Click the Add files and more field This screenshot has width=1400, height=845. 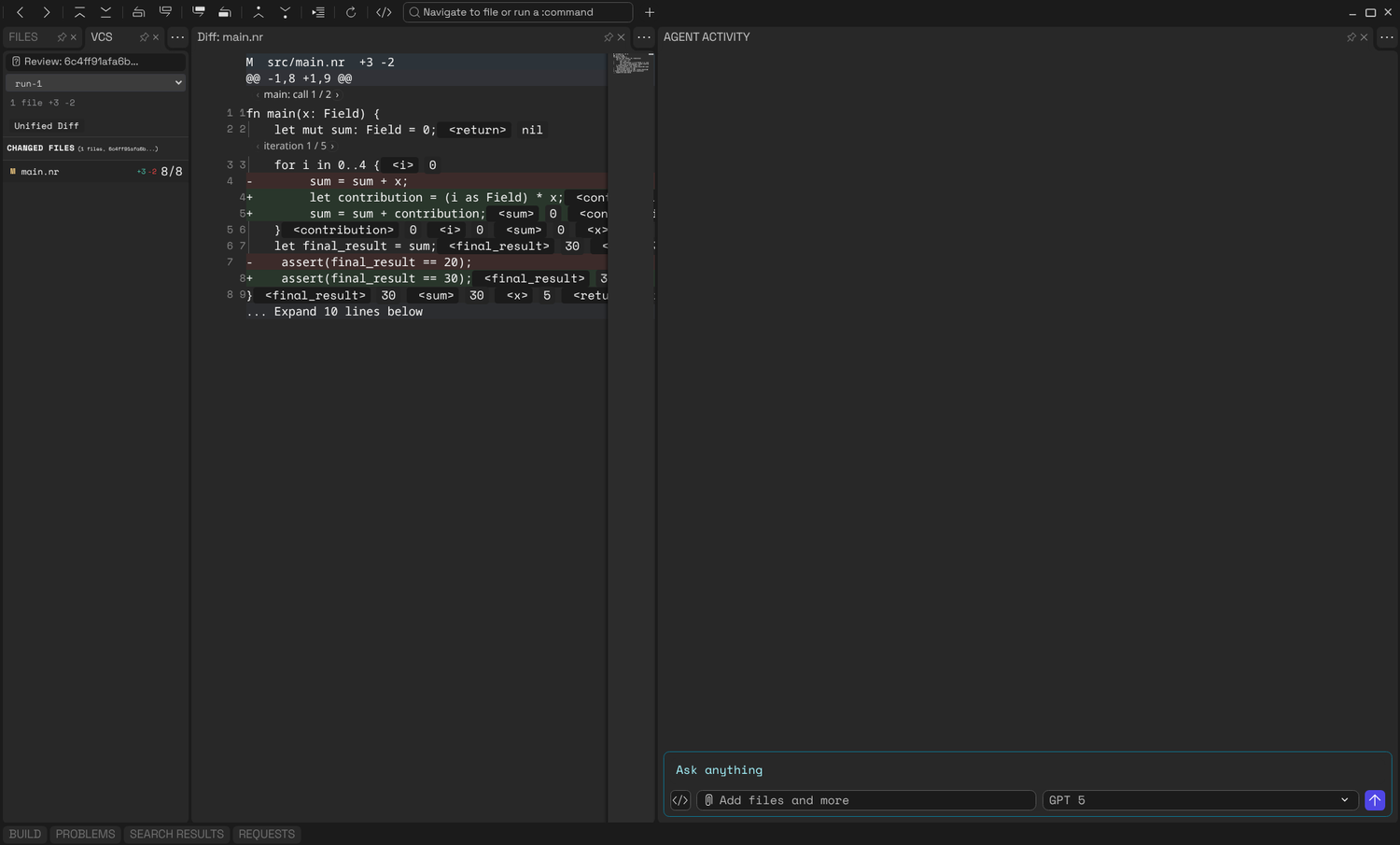click(866, 800)
